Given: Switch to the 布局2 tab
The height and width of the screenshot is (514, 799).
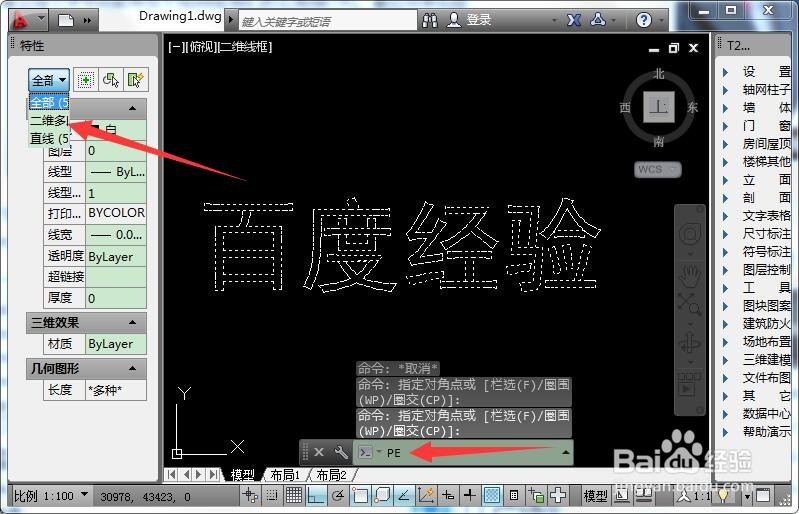Looking at the screenshot, I should click(331, 475).
